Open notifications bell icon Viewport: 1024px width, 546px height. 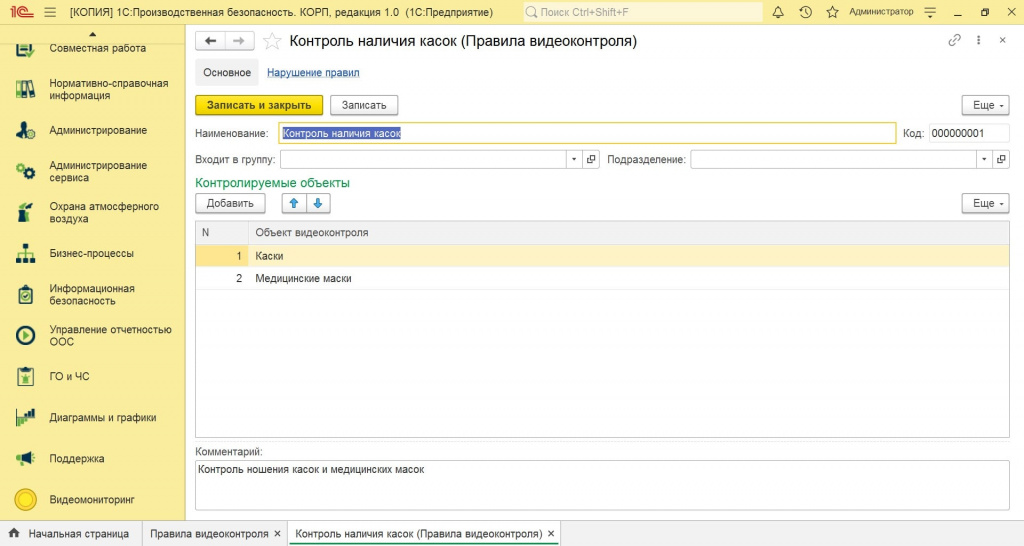coord(778,12)
